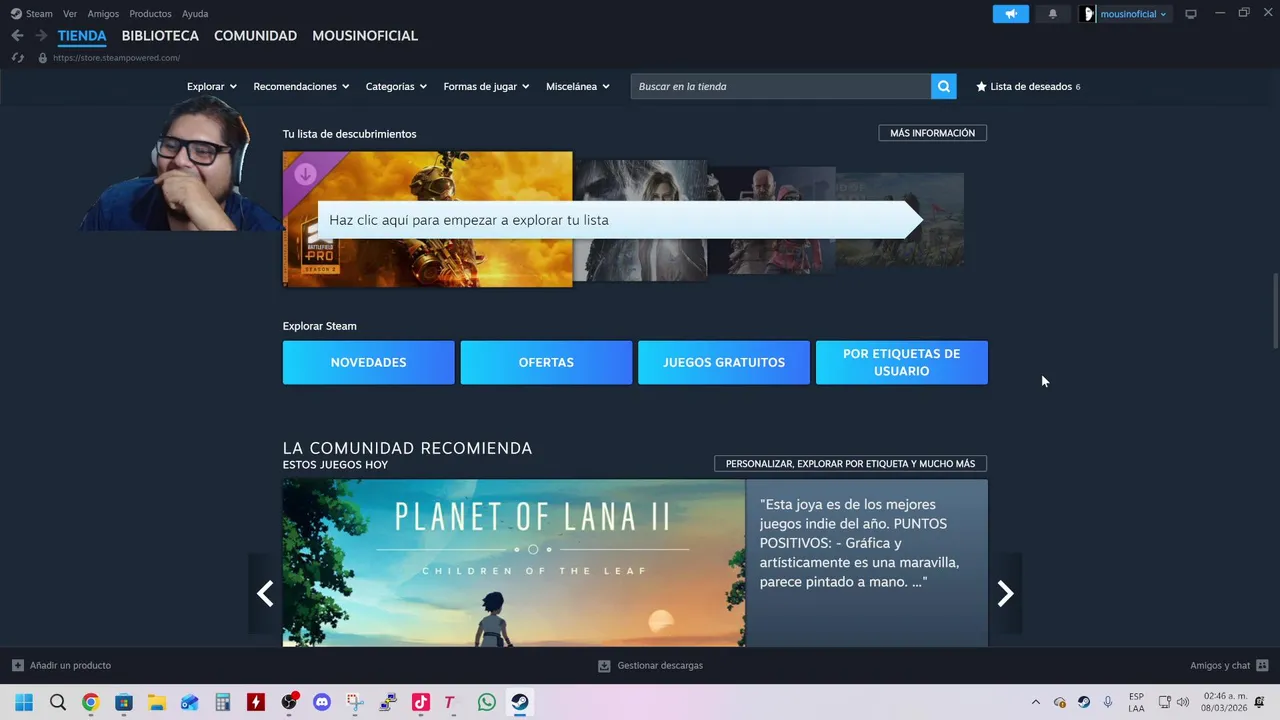Open Gestionar descargas download icon
The width and height of the screenshot is (1280, 720).
pyautogui.click(x=604, y=665)
